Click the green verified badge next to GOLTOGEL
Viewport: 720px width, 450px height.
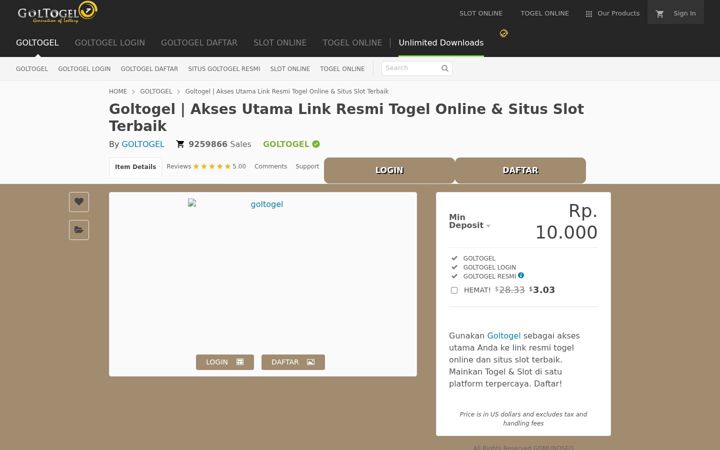[x=316, y=144]
